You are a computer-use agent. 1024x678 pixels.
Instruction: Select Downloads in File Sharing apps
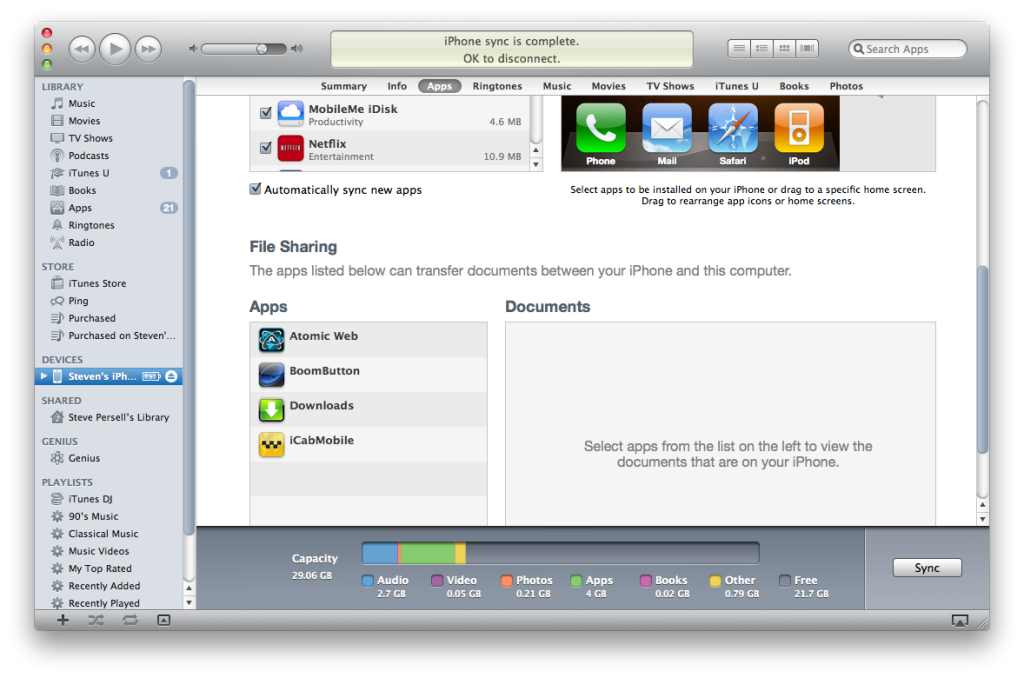coord(368,410)
